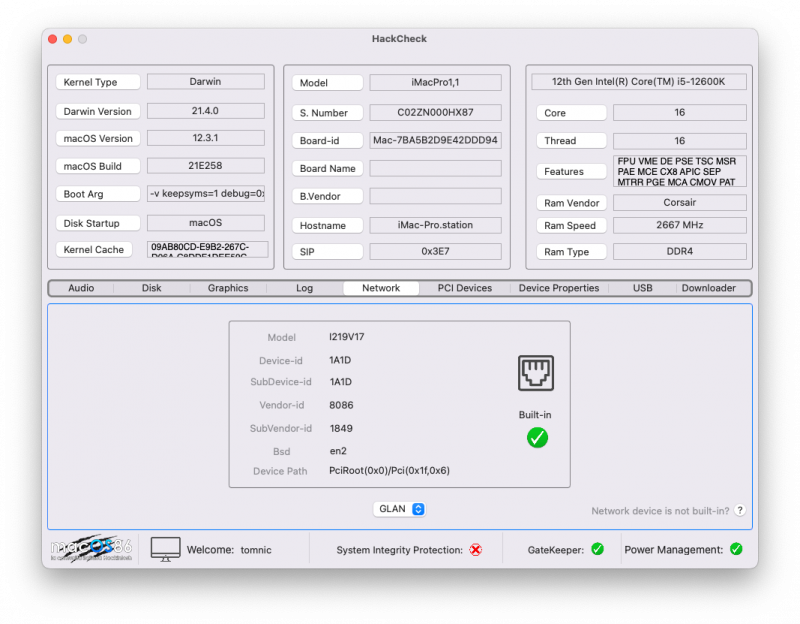The image size is (800, 624).
Task: Click the Ram Speed label button
Action: [x=571, y=226]
